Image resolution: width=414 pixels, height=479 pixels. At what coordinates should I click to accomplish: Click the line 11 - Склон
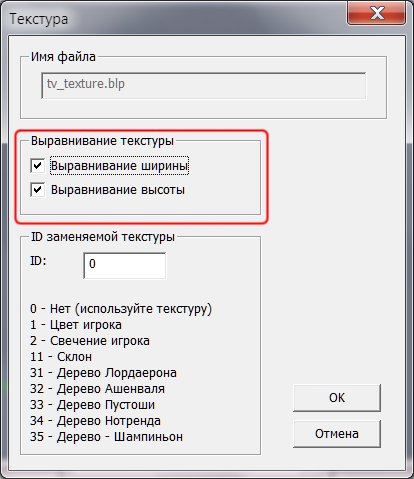point(61,357)
